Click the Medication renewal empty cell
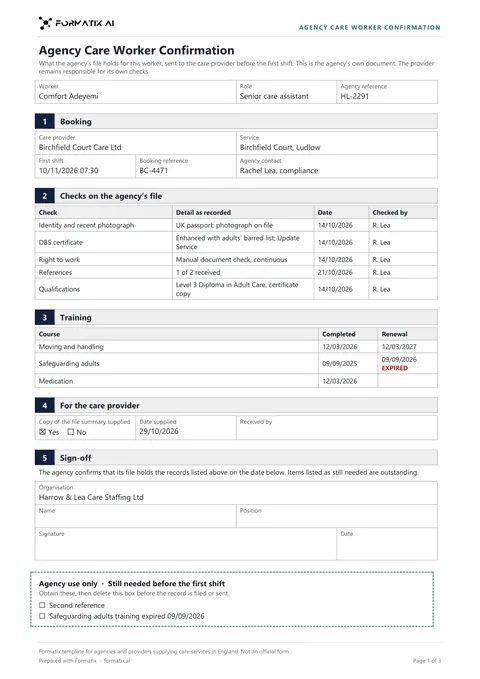This screenshot has height=679, width=480. (407, 381)
